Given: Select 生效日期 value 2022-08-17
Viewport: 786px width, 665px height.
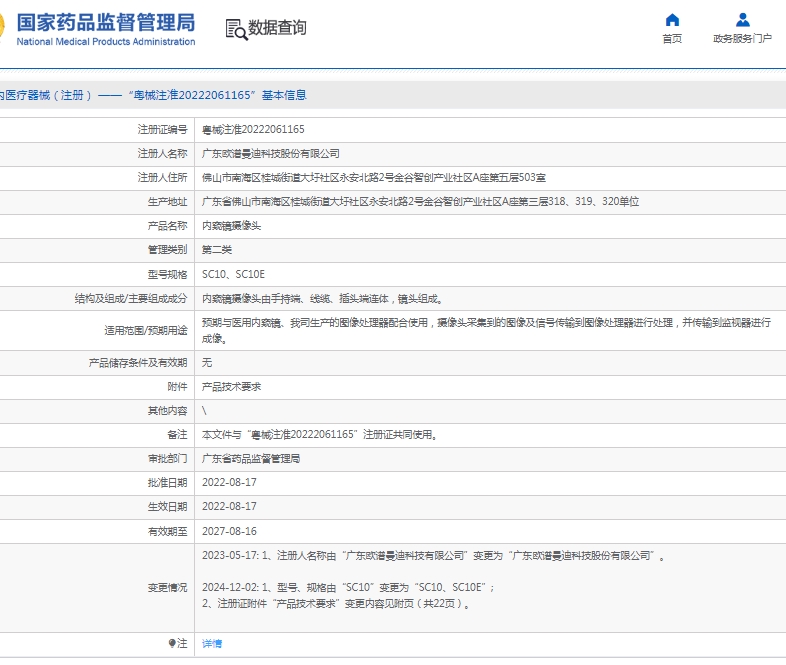Looking at the screenshot, I should (x=229, y=506).
